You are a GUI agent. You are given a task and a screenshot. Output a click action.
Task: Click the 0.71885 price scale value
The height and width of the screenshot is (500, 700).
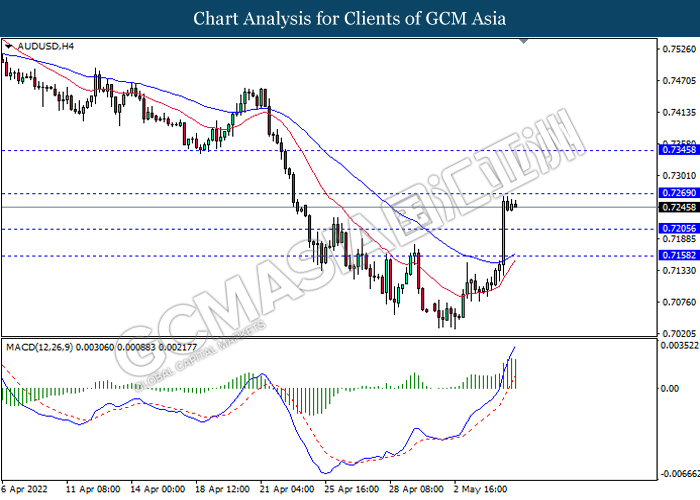pyautogui.click(x=679, y=239)
